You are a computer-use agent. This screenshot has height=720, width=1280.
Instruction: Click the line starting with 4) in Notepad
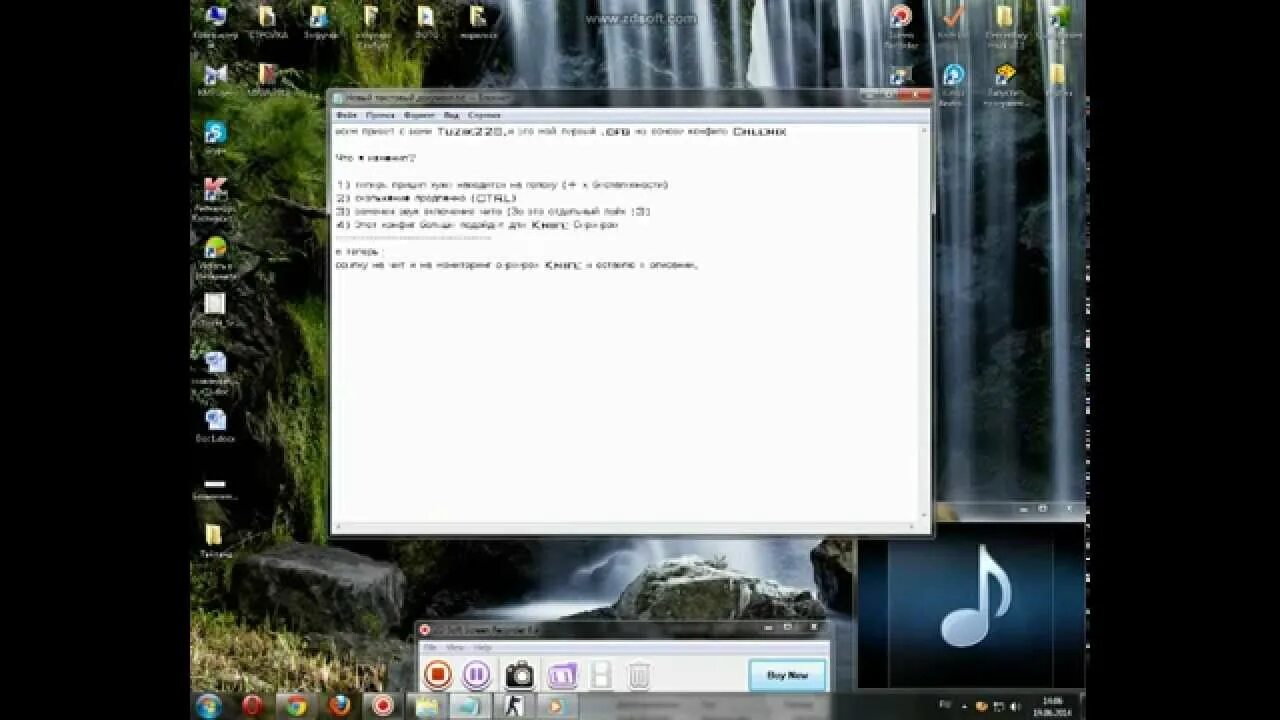477,225
